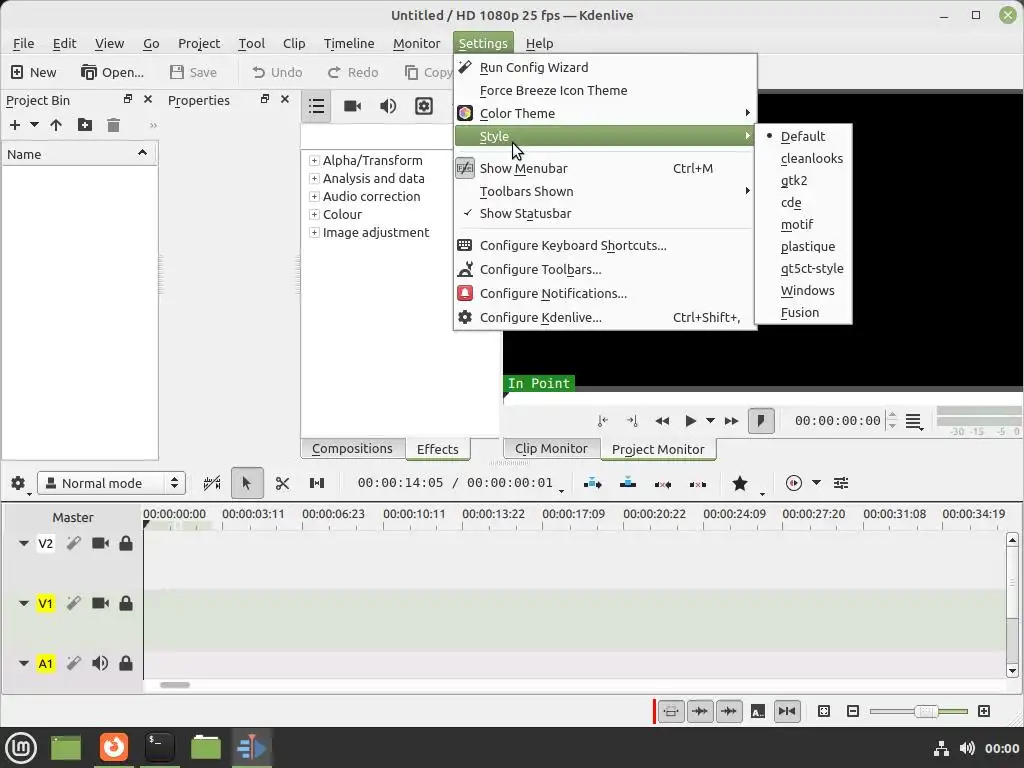Expand the Audio correction category

click(314, 197)
